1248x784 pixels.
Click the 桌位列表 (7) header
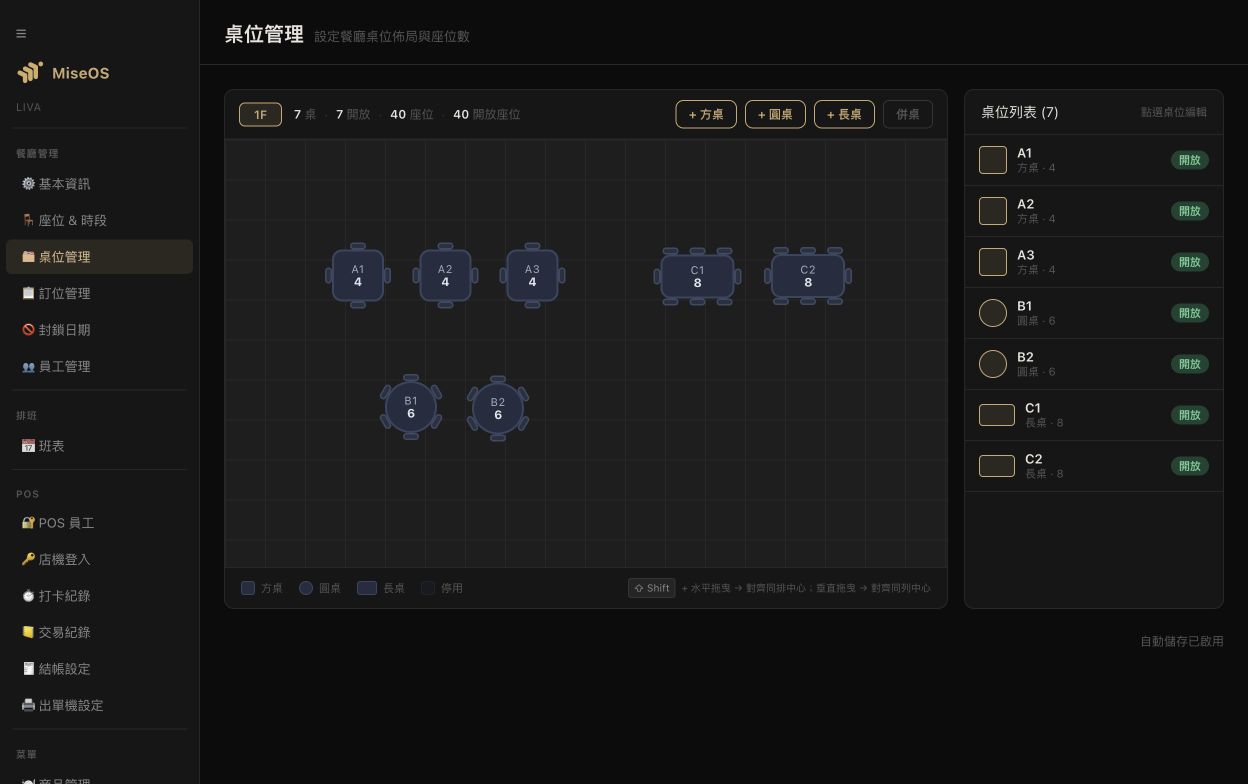coord(1020,112)
